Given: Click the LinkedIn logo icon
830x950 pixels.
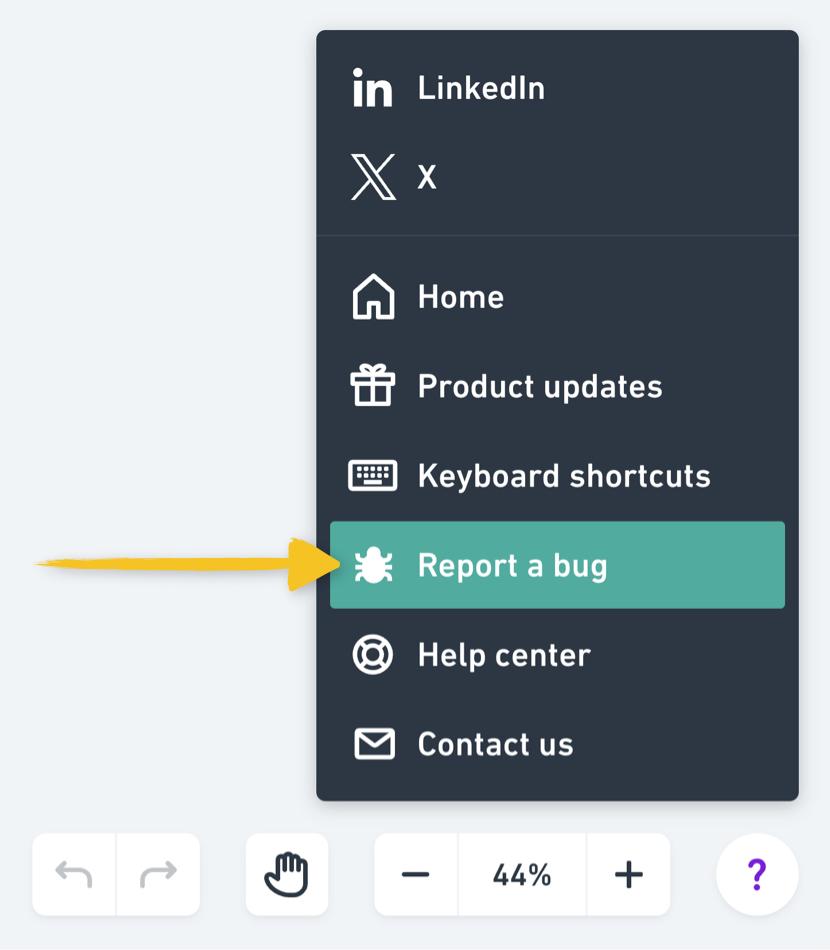Looking at the screenshot, I should point(373,88).
